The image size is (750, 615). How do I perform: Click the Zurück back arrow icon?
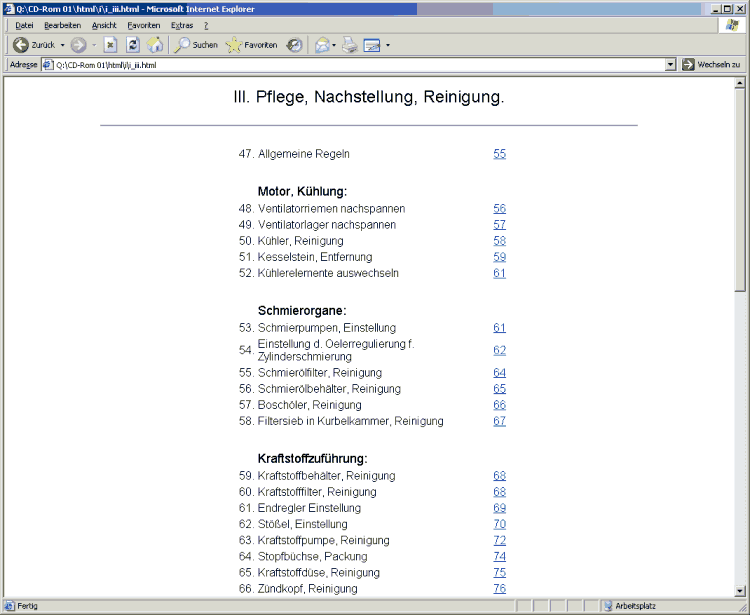click(21, 45)
